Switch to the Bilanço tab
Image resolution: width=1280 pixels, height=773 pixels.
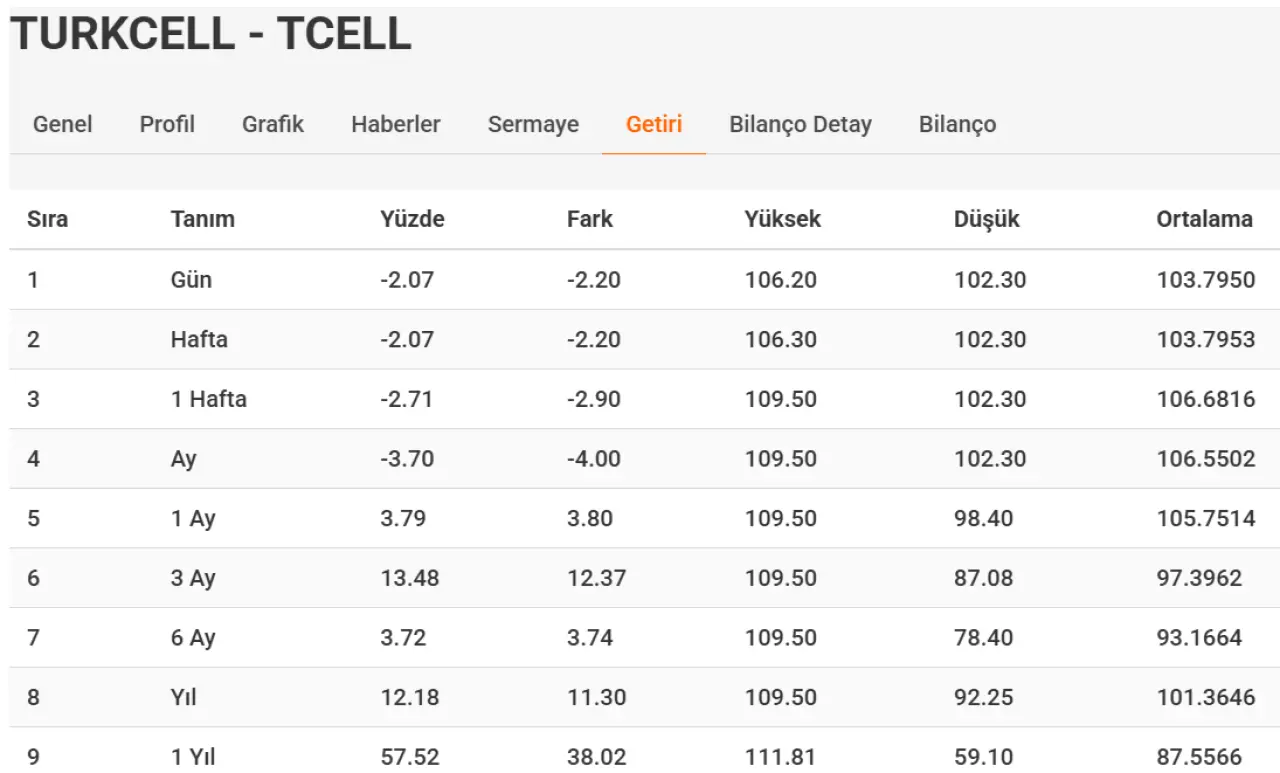pyautogui.click(x=957, y=124)
